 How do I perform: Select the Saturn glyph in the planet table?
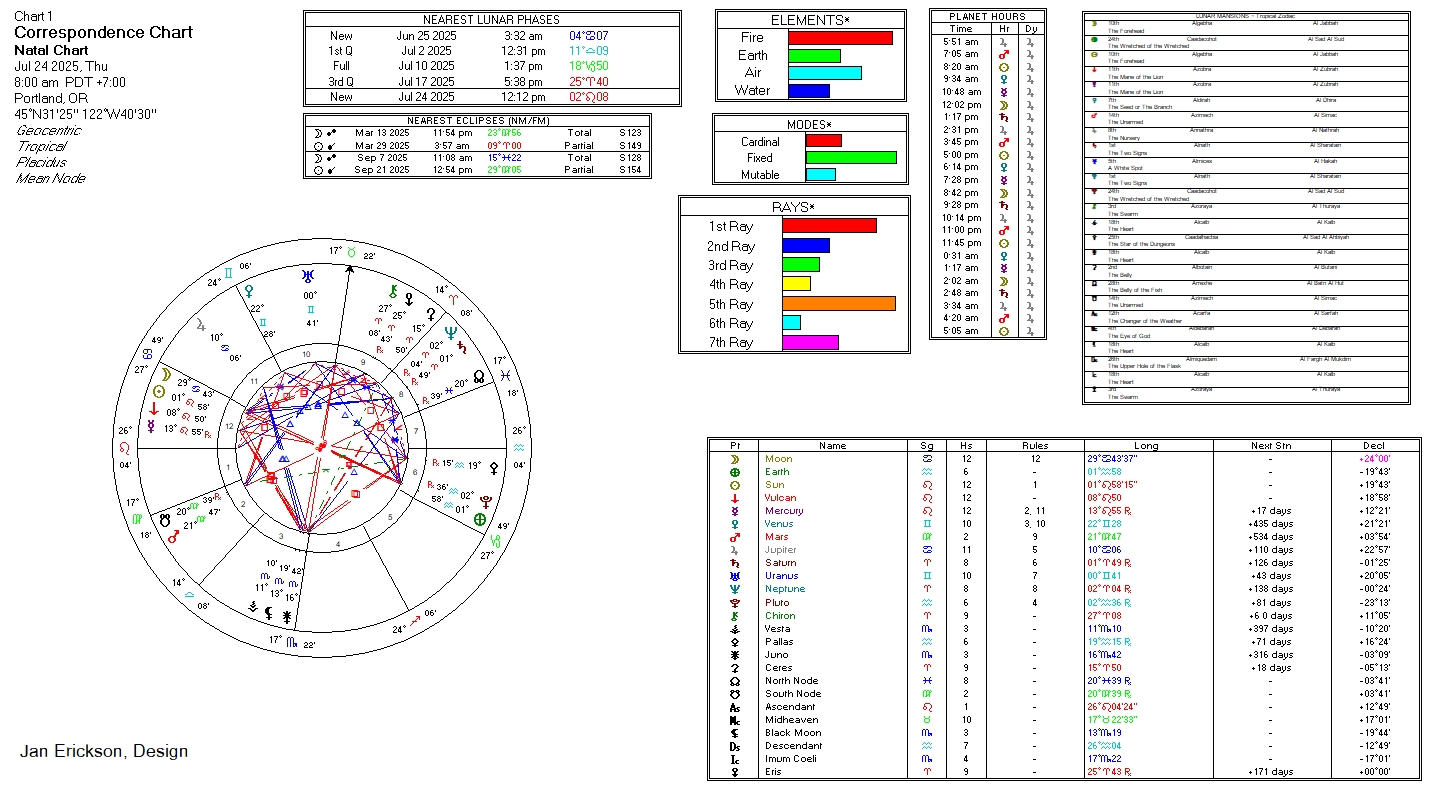point(734,563)
